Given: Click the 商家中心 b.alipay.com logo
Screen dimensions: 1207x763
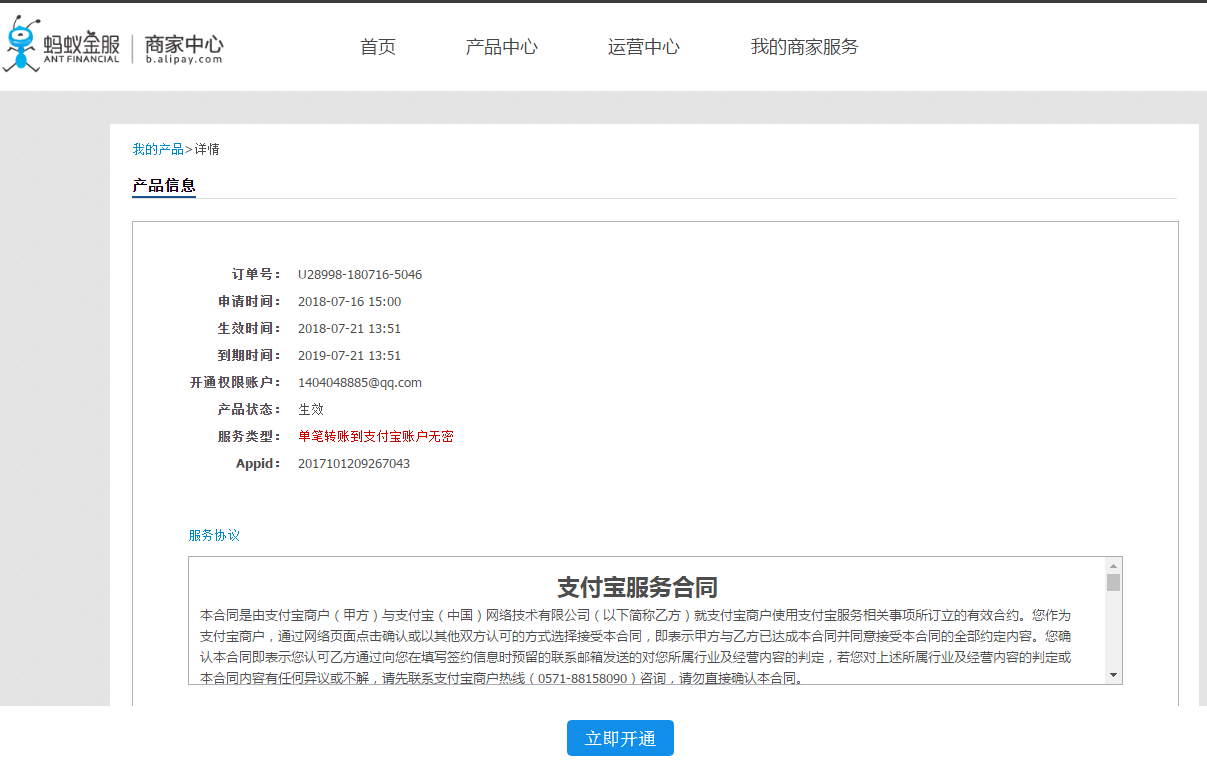Looking at the screenshot, I should point(184,47).
